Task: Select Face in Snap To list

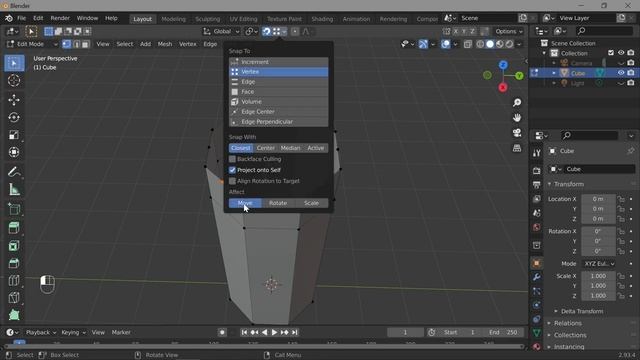Action: [x=278, y=92]
